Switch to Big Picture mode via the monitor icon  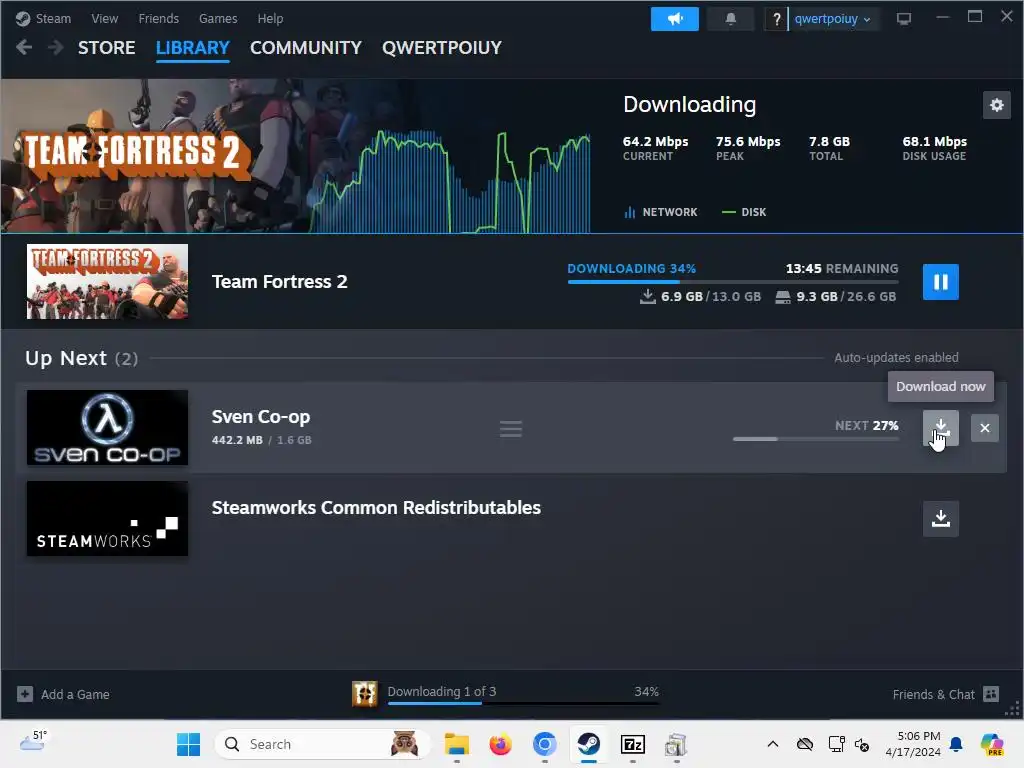(x=904, y=19)
